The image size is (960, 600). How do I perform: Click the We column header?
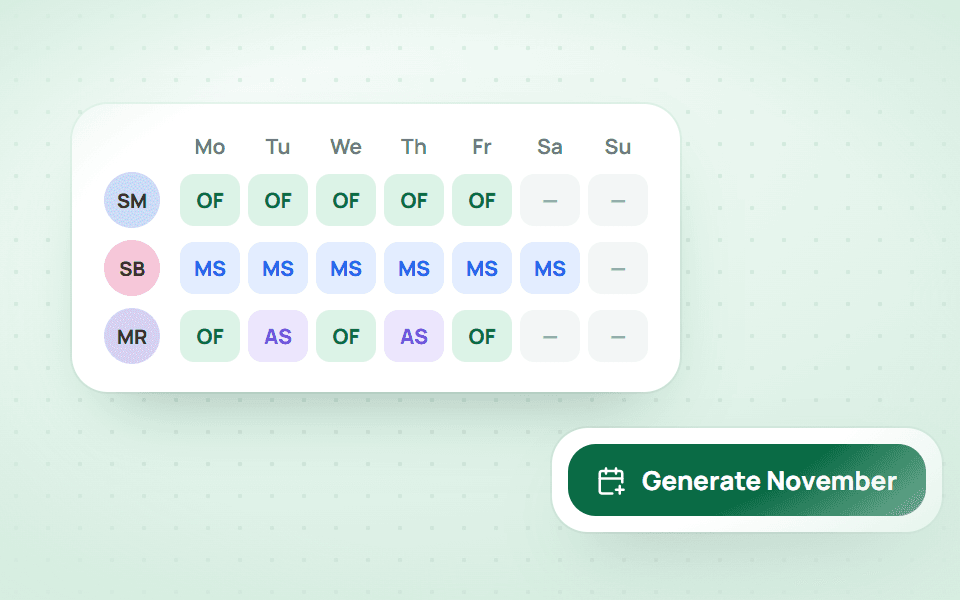(346, 147)
